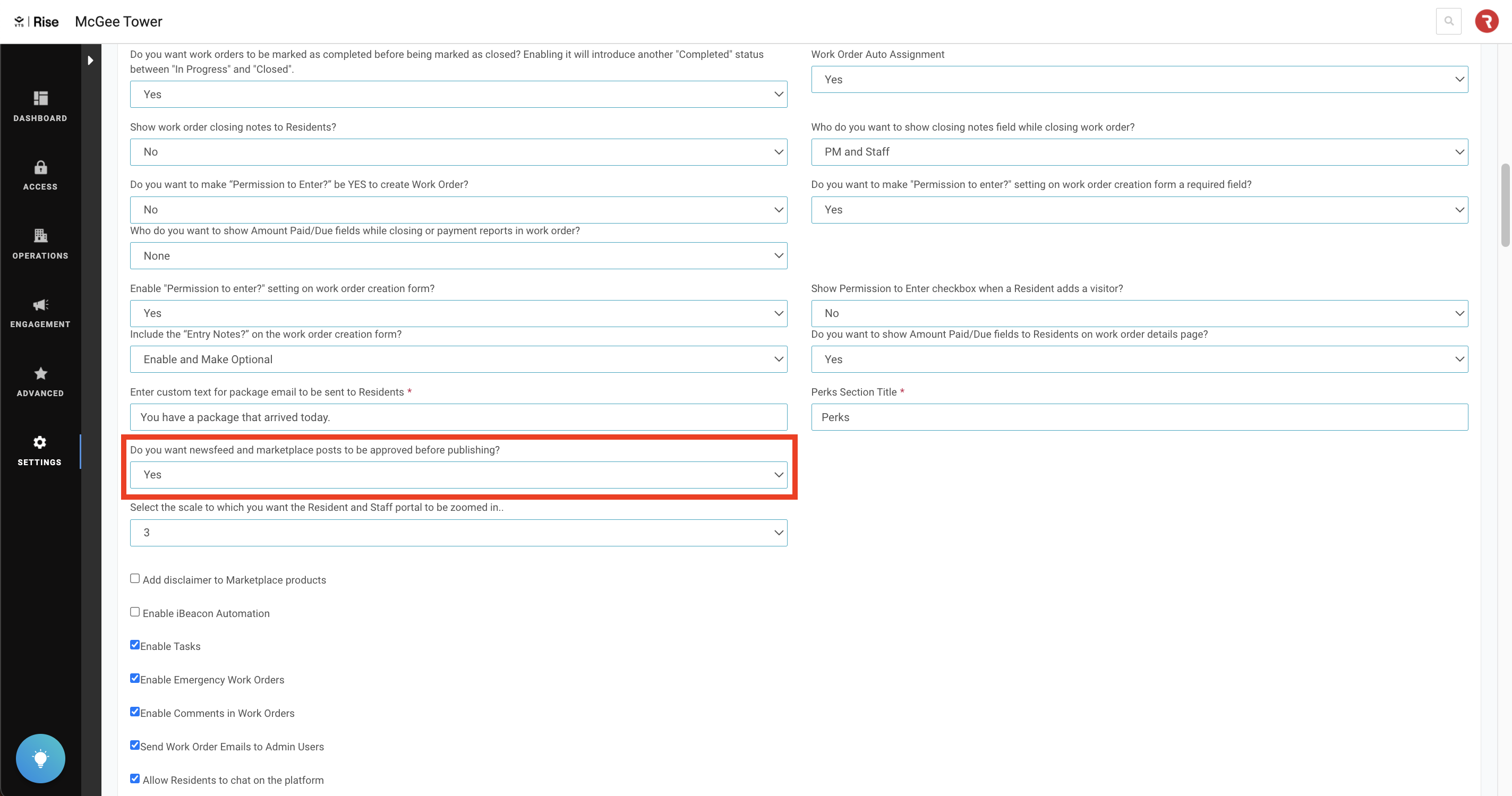Open newsfeed posts approval dropdown
The width and height of the screenshot is (1512, 796).
tap(458, 474)
